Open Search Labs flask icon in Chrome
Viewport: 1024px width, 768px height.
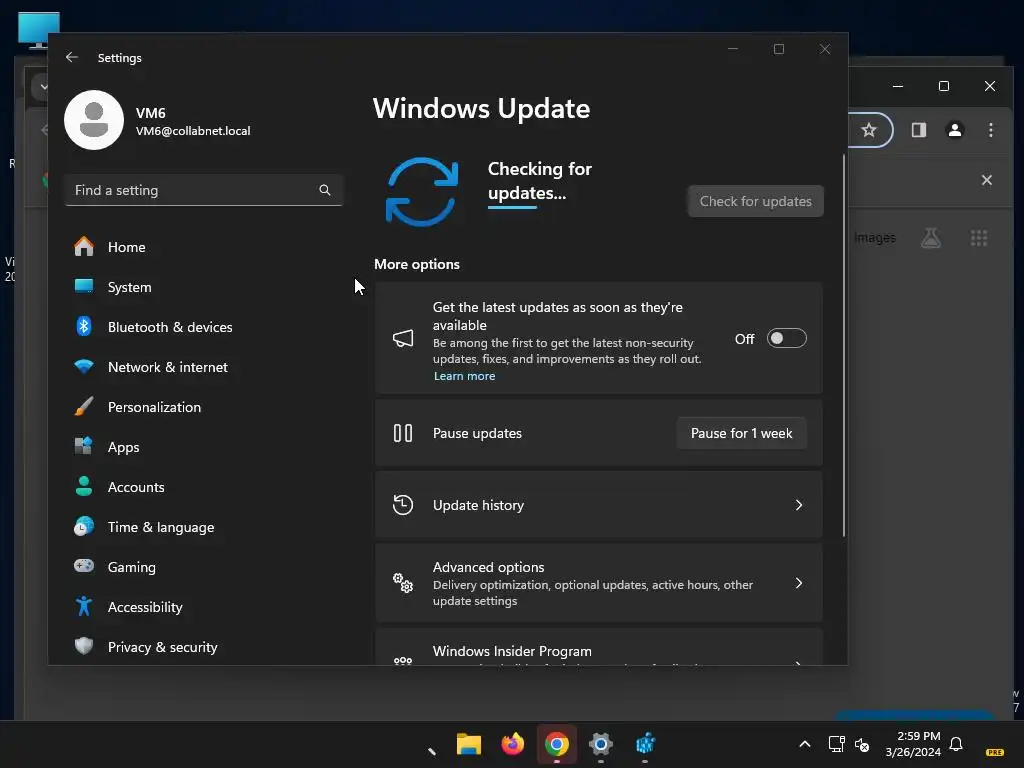click(x=931, y=238)
